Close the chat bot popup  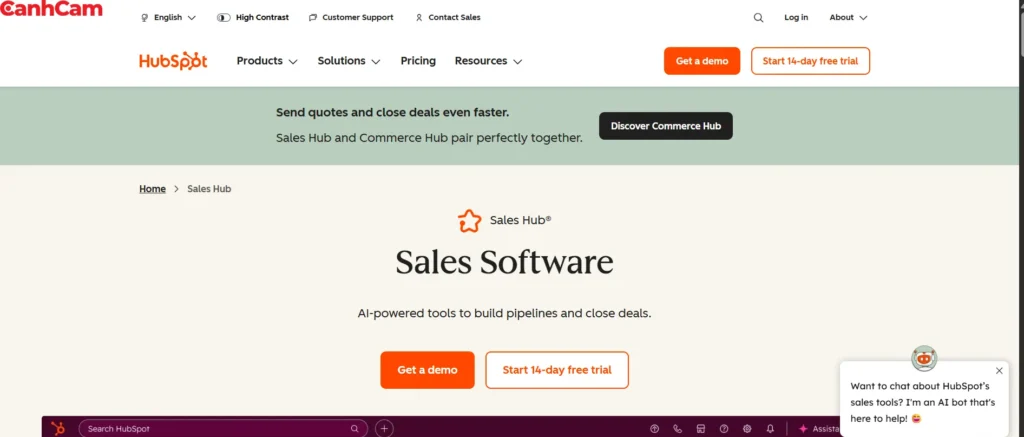pyautogui.click(x=999, y=370)
